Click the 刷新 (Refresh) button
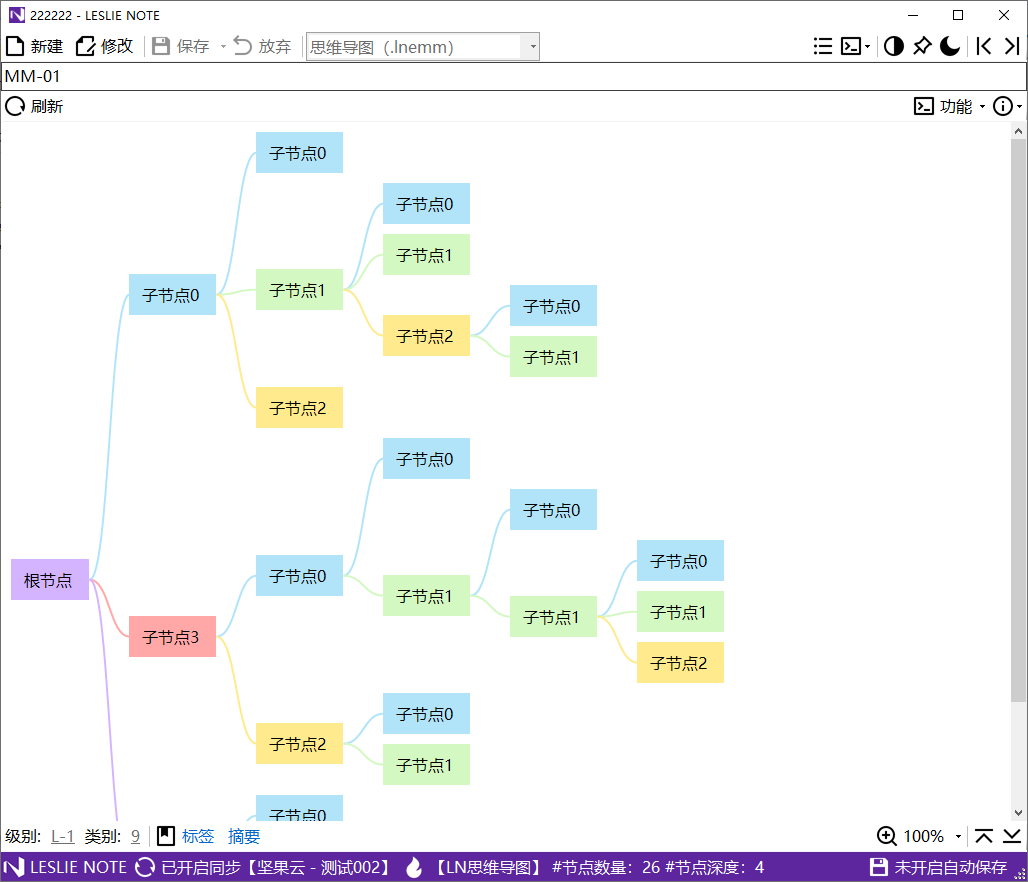Viewport: 1028px width, 882px height. (34, 106)
